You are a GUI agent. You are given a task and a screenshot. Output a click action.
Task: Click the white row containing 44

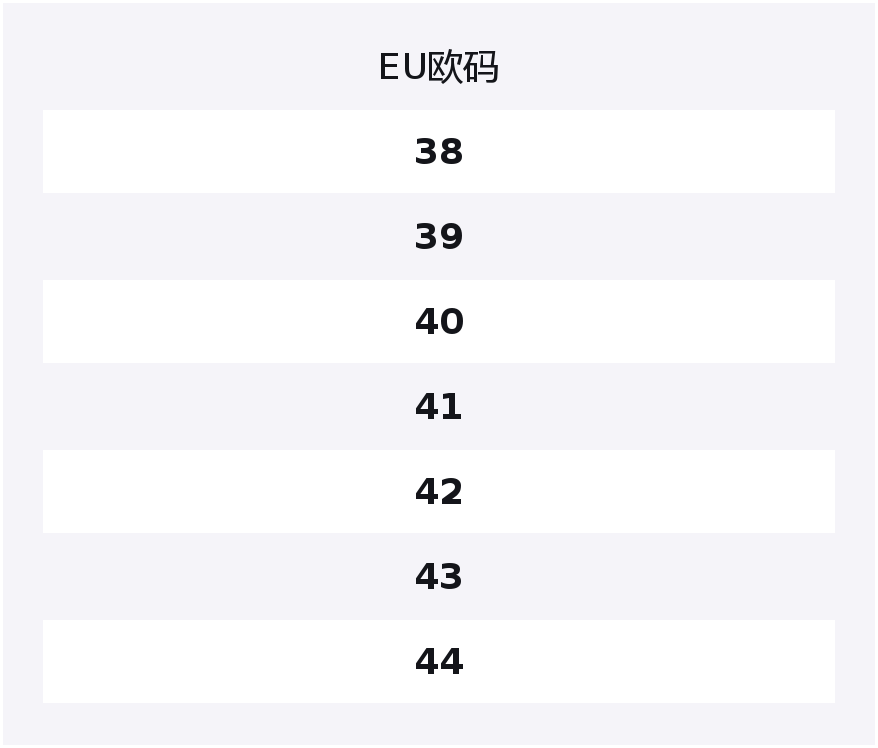(x=439, y=662)
